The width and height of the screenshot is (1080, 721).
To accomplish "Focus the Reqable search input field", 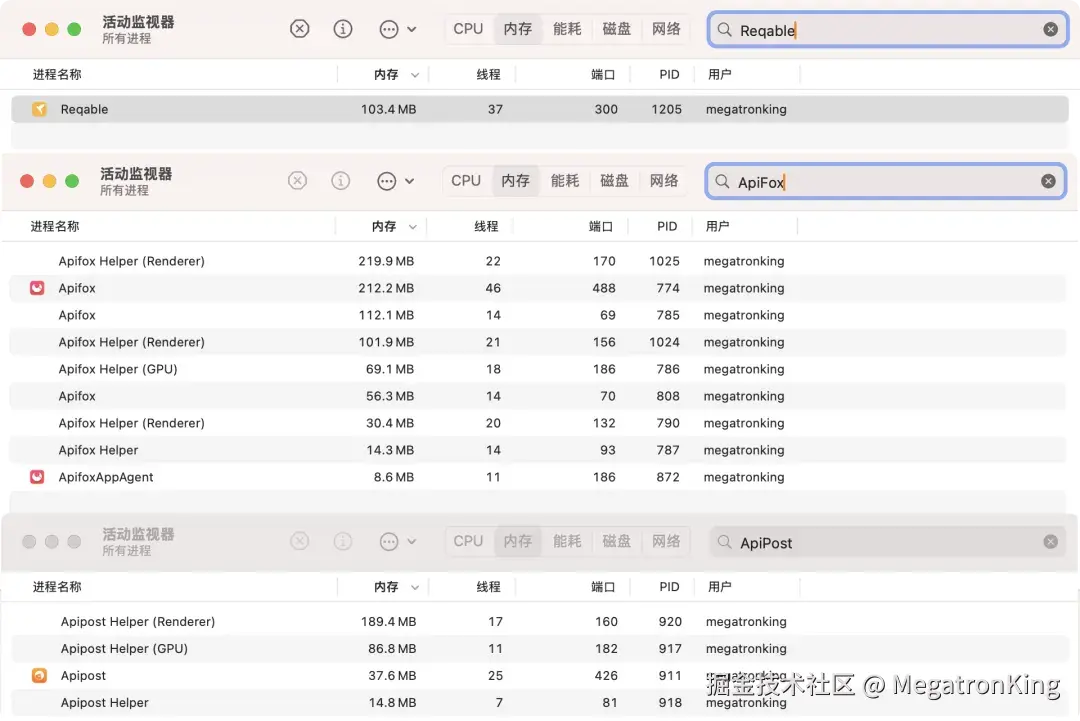I will point(889,30).
